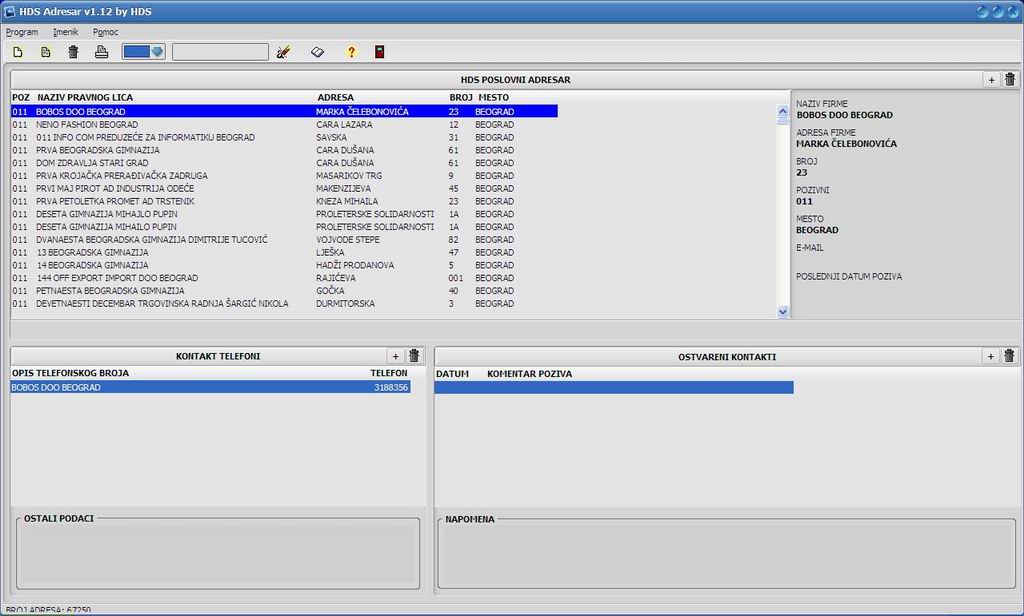The height and width of the screenshot is (616, 1024).
Task: Select the DVANAESTA BEOGRADSKA GIMNAZIJA DIMITRIJE TUCOVIĆ row
Action: 284,240
